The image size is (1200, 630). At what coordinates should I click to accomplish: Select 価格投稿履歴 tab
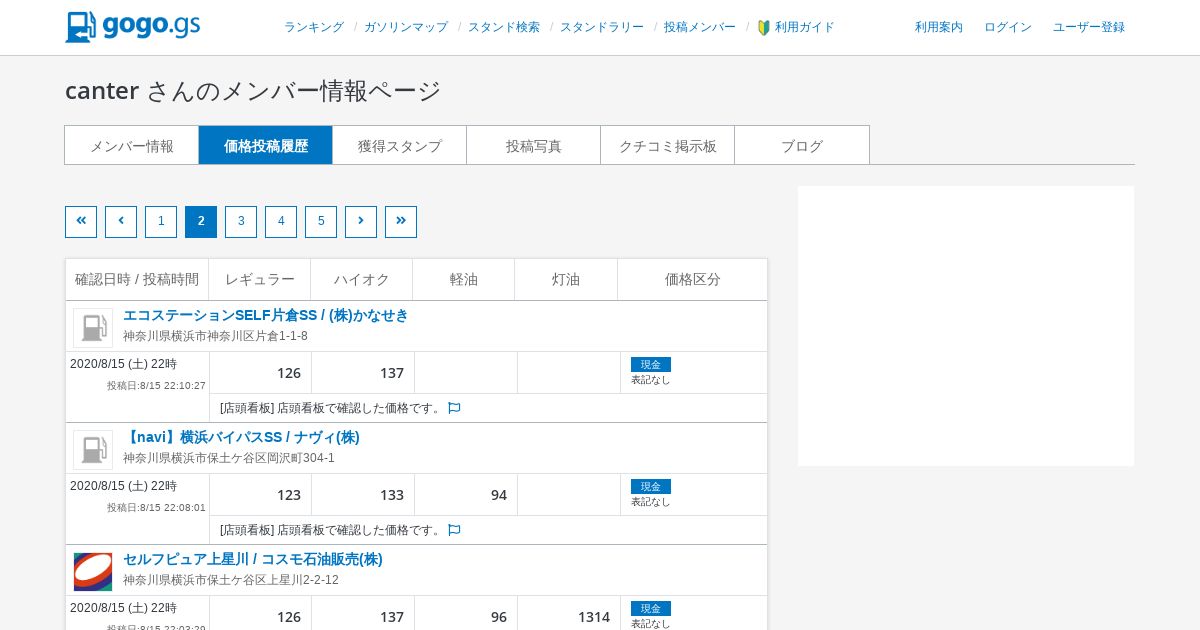pyautogui.click(x=266, y=145)
